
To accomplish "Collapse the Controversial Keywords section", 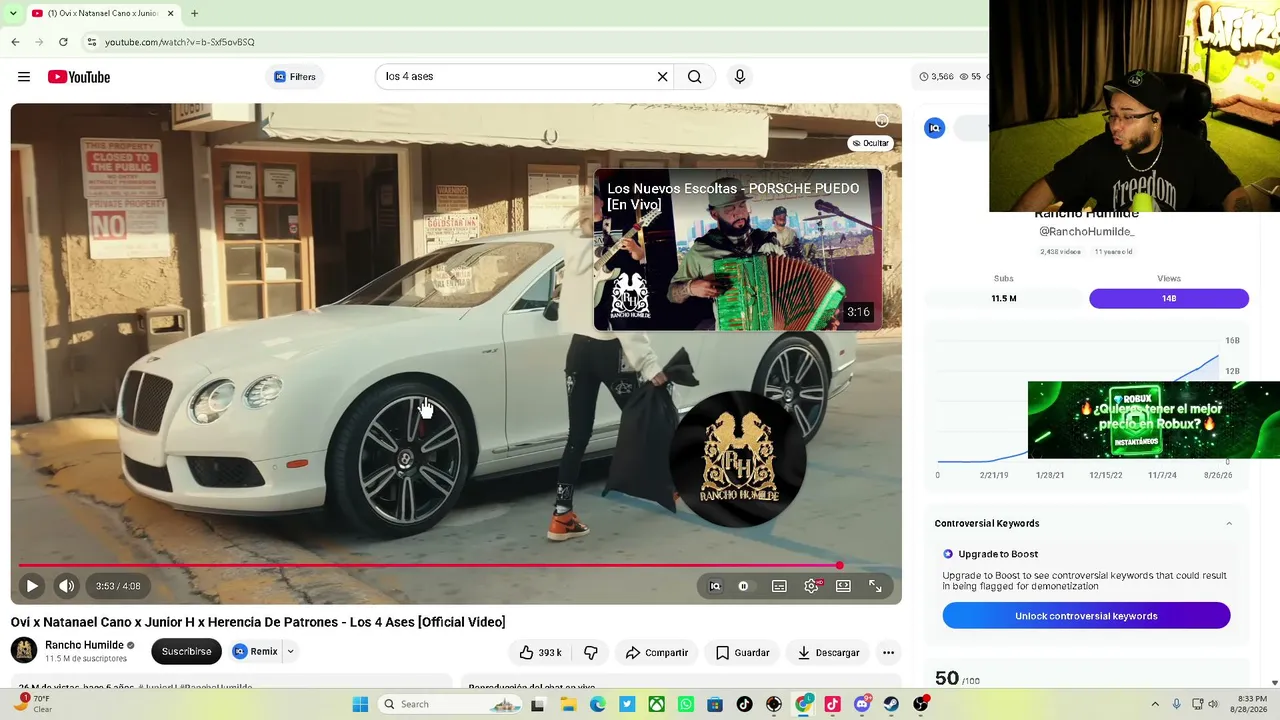I will (x=1229, y=524).
